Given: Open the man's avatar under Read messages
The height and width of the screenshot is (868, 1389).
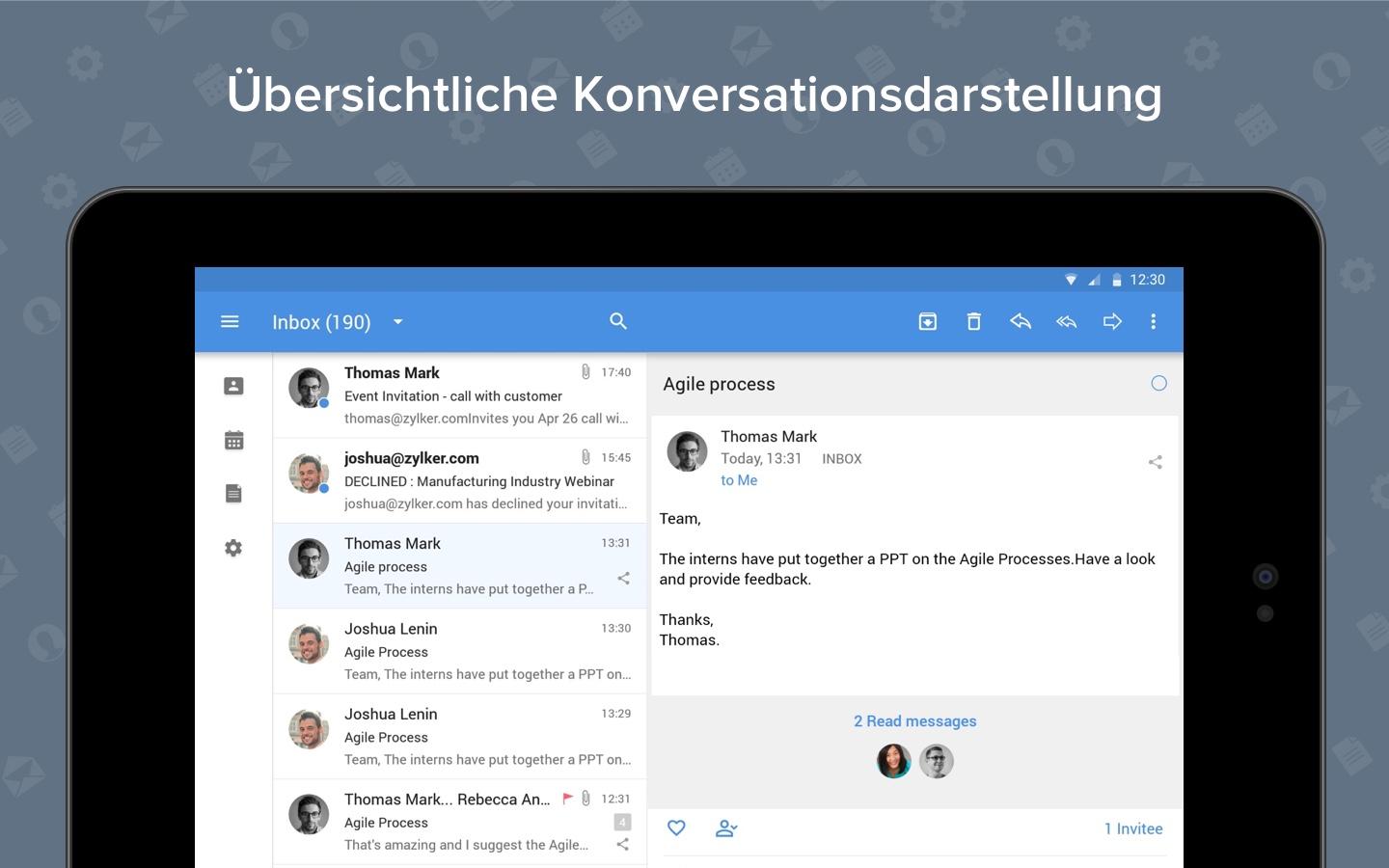Looking at the screenshot, I should 937,761.
